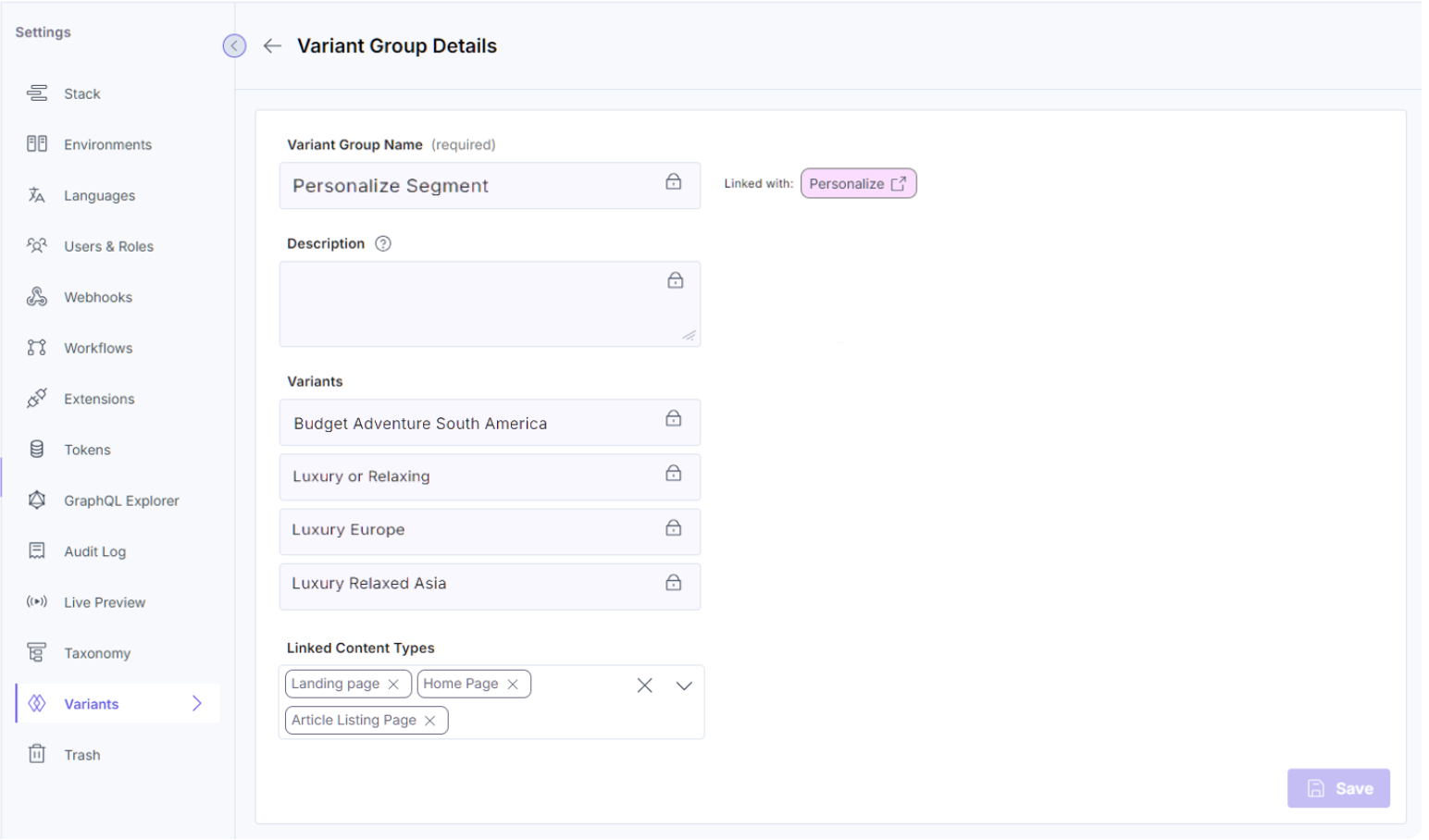Click the Environments icon in the sidebar
This screenshot has width=1429, height=840.
(x=37, y=144)
